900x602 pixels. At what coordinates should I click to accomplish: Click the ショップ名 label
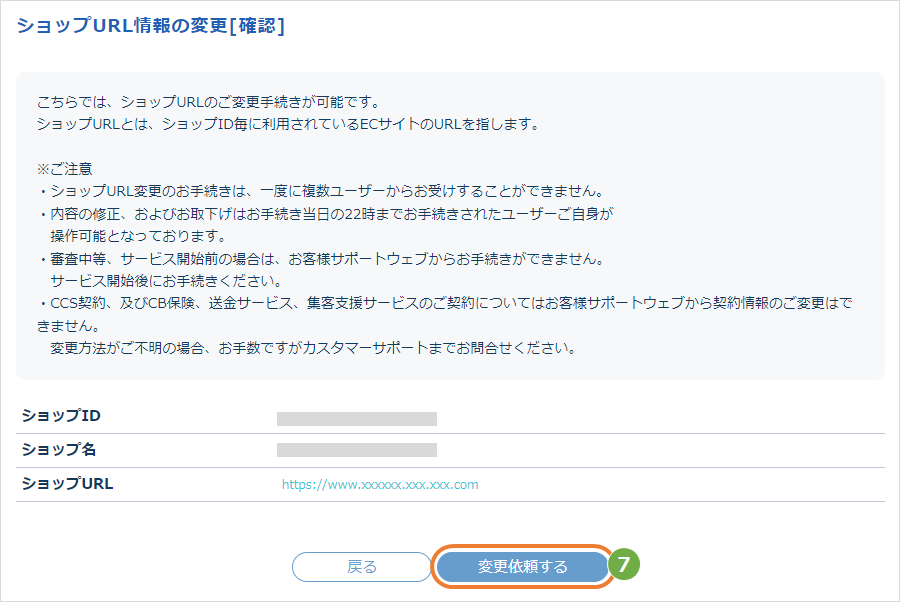tap(59, 449)
